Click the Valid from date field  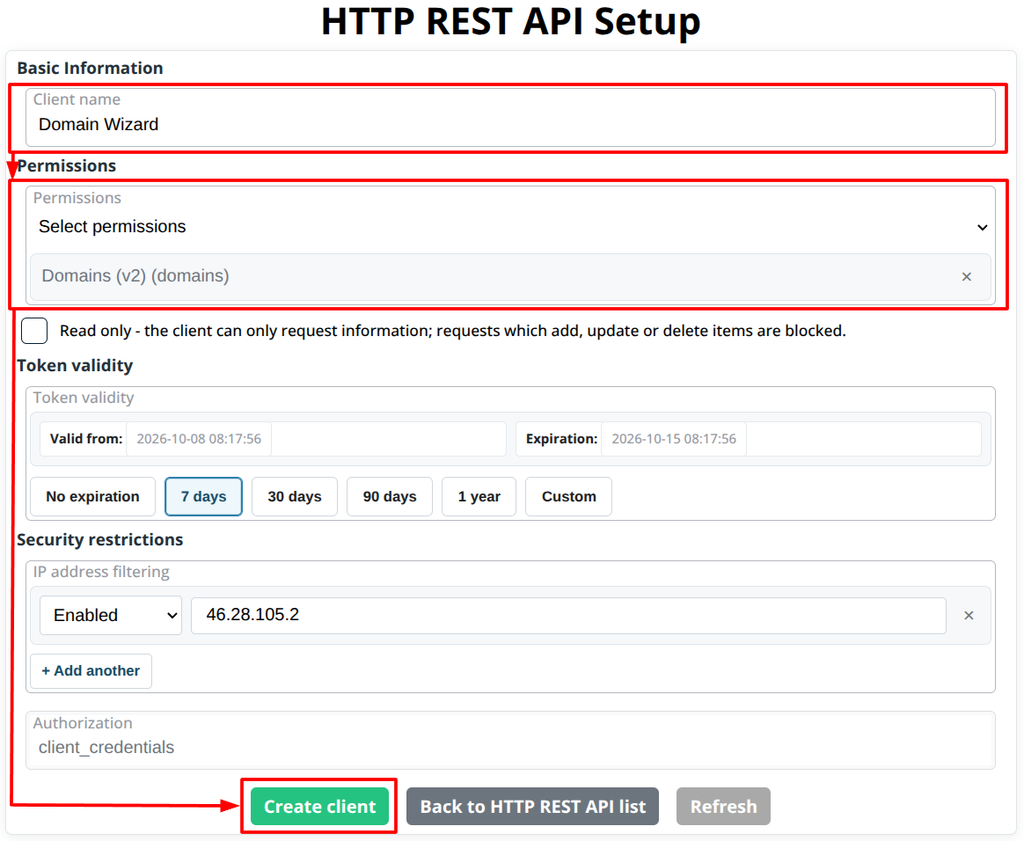(x=199, y=439)
